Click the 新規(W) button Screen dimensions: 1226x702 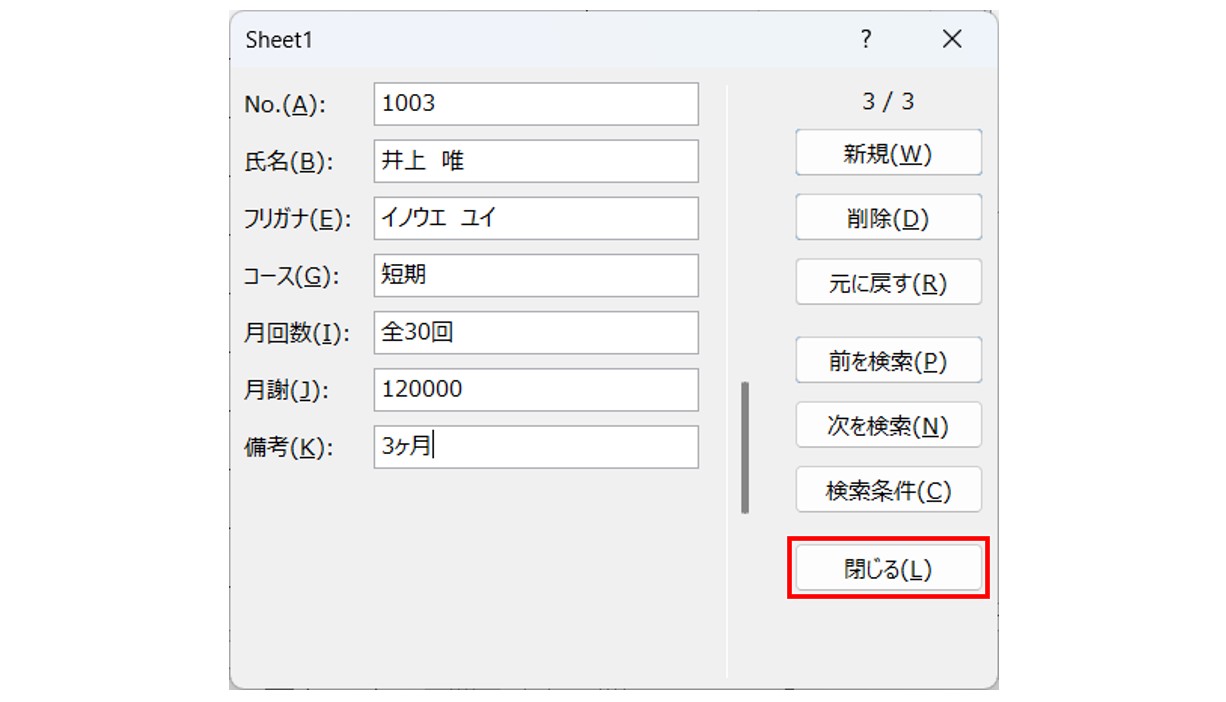(888, 154)
